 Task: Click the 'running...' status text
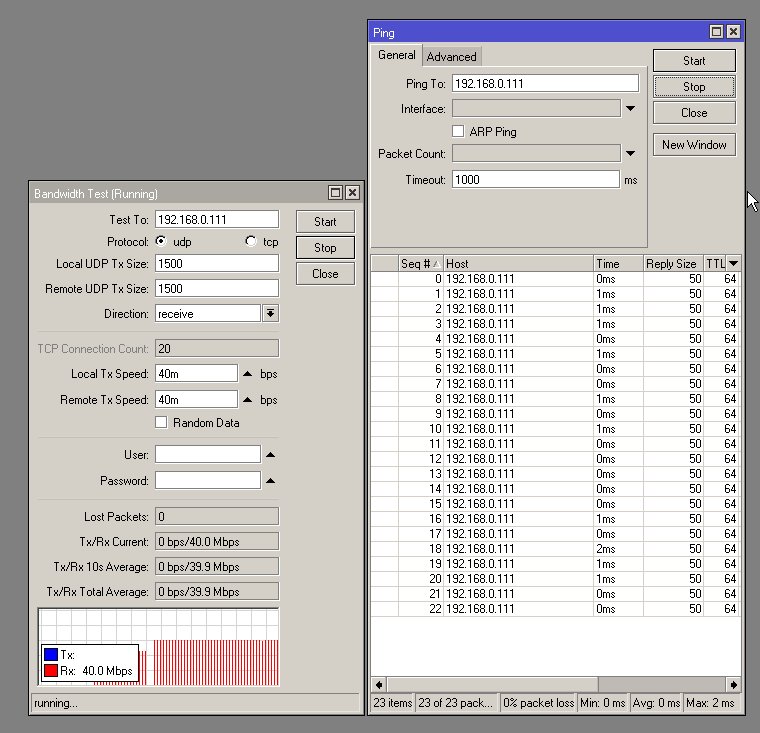click(x=56, y=703)
